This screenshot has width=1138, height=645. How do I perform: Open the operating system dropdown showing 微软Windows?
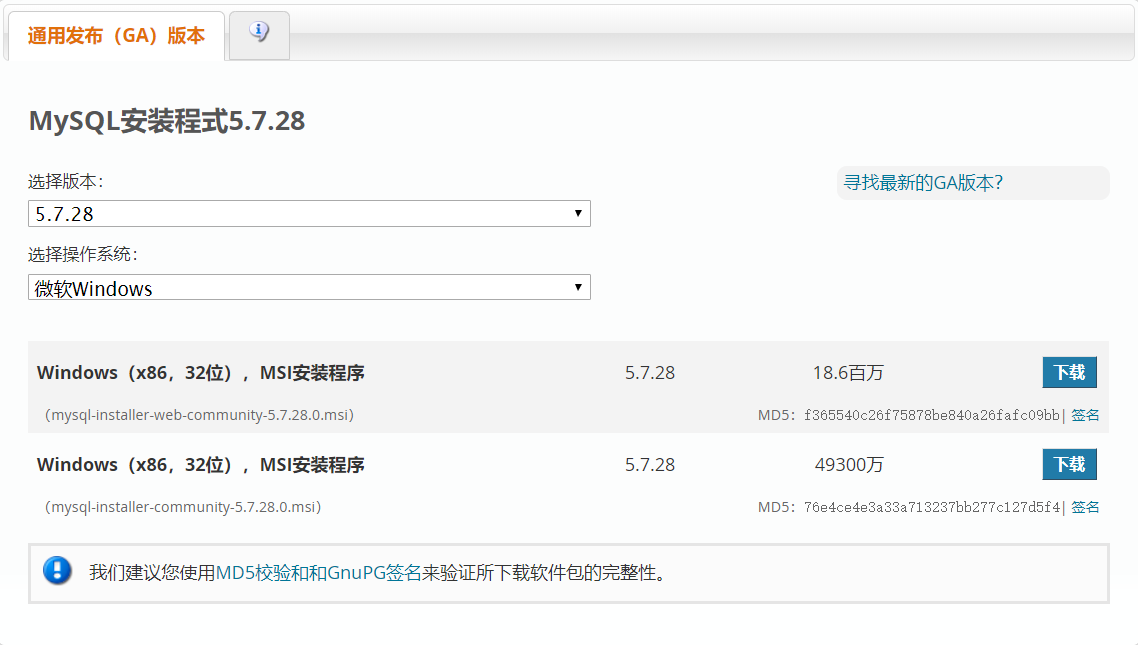point(309,287)
